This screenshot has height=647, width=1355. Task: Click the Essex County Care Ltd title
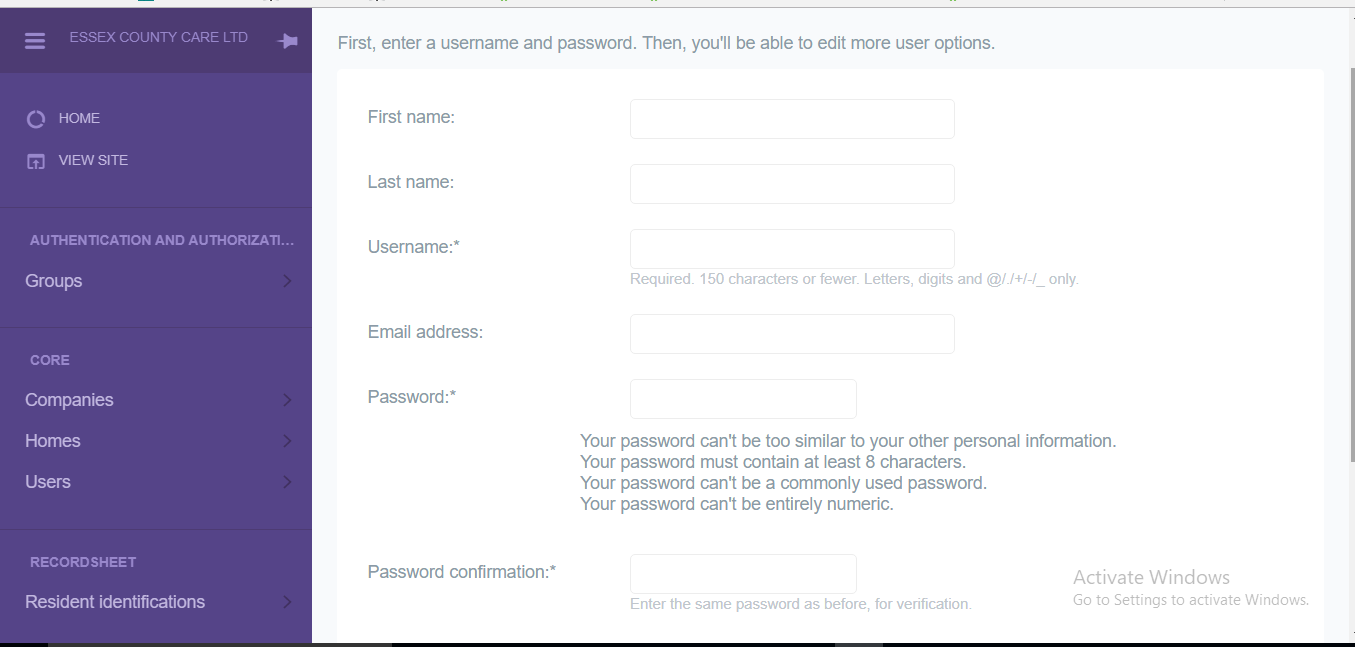pos(158,38)
